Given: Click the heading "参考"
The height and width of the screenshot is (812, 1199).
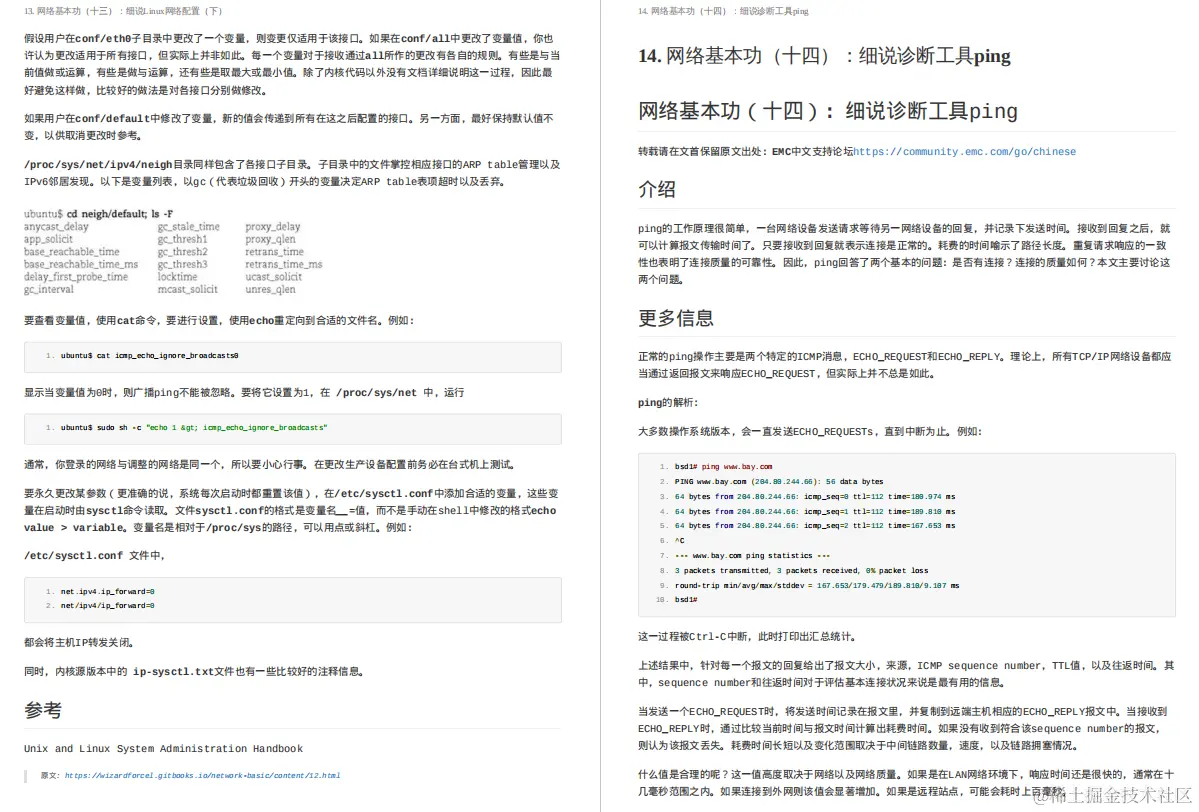Looking at the screenshot, I should tap(44, 709).
